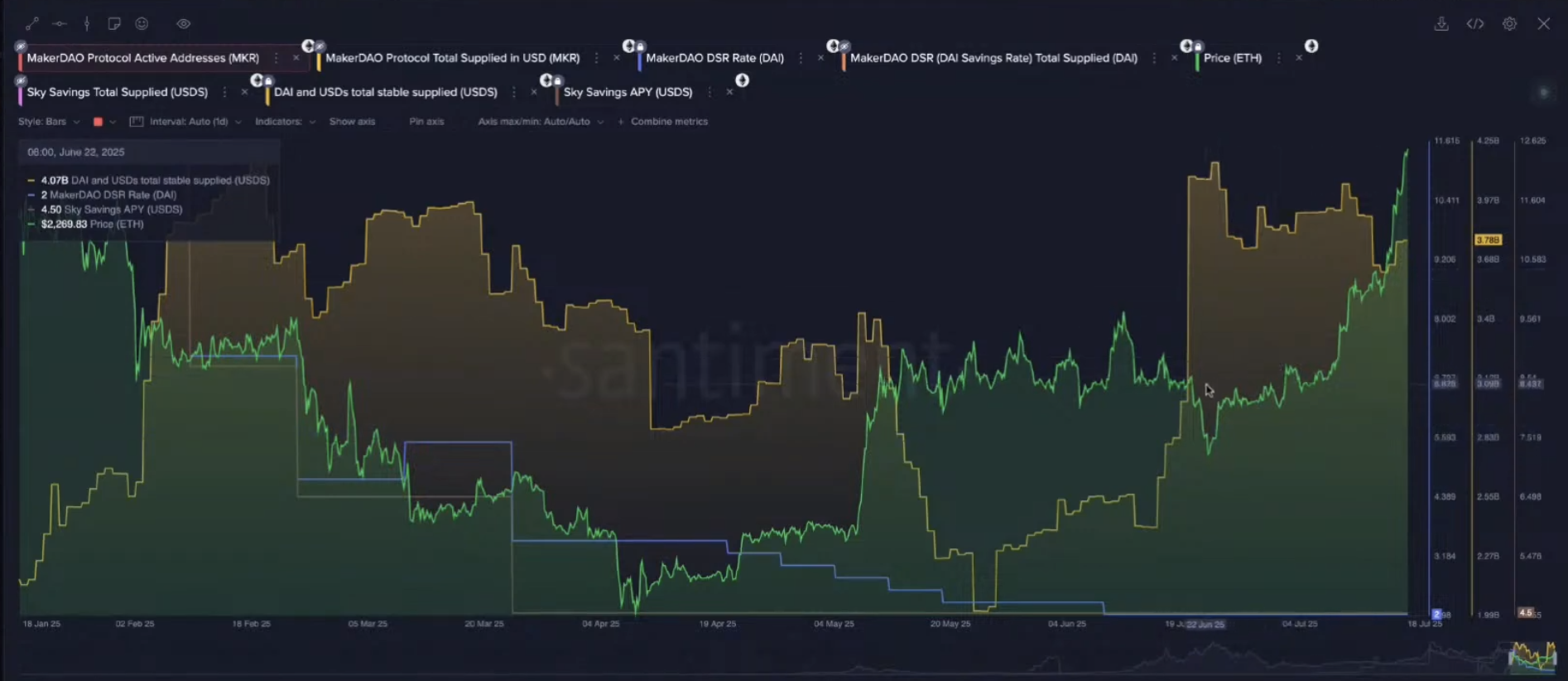The width and height of the screenshot is (1568, 681).
Task: Toggle drawings visibility eye icon
Action: (x=184, y=24)
